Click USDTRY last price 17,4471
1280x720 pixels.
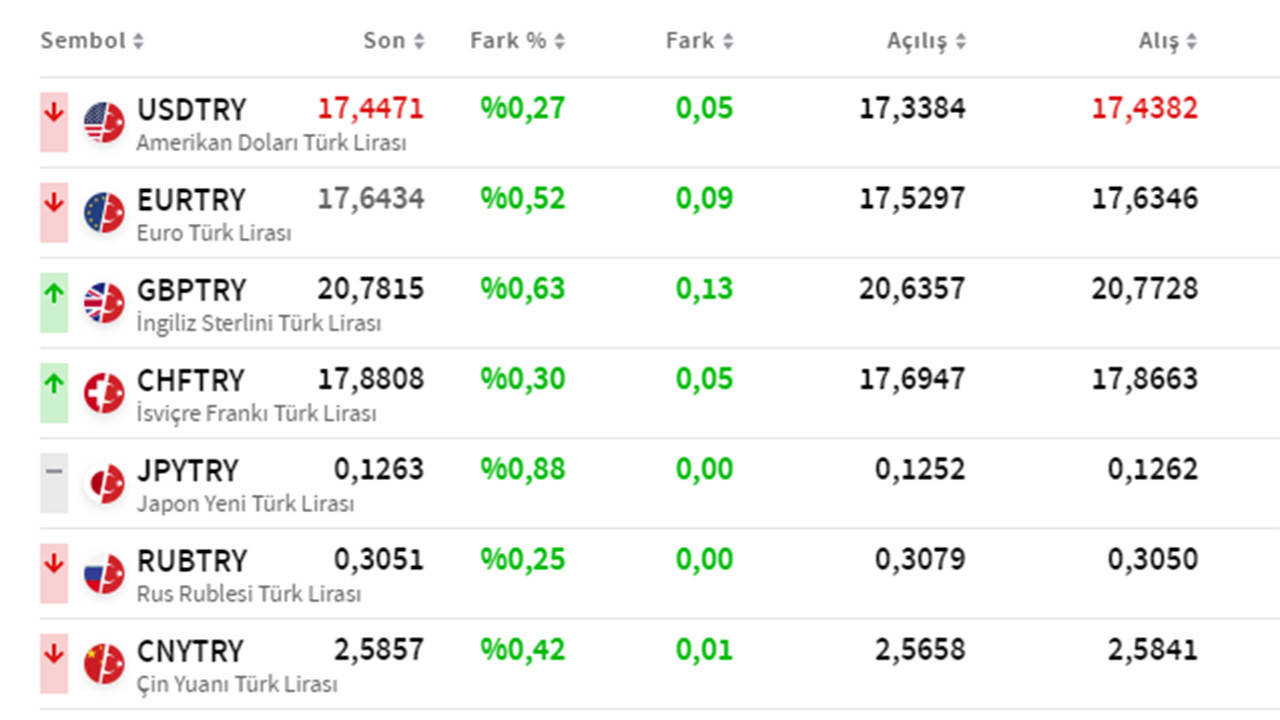pos(371,108)
